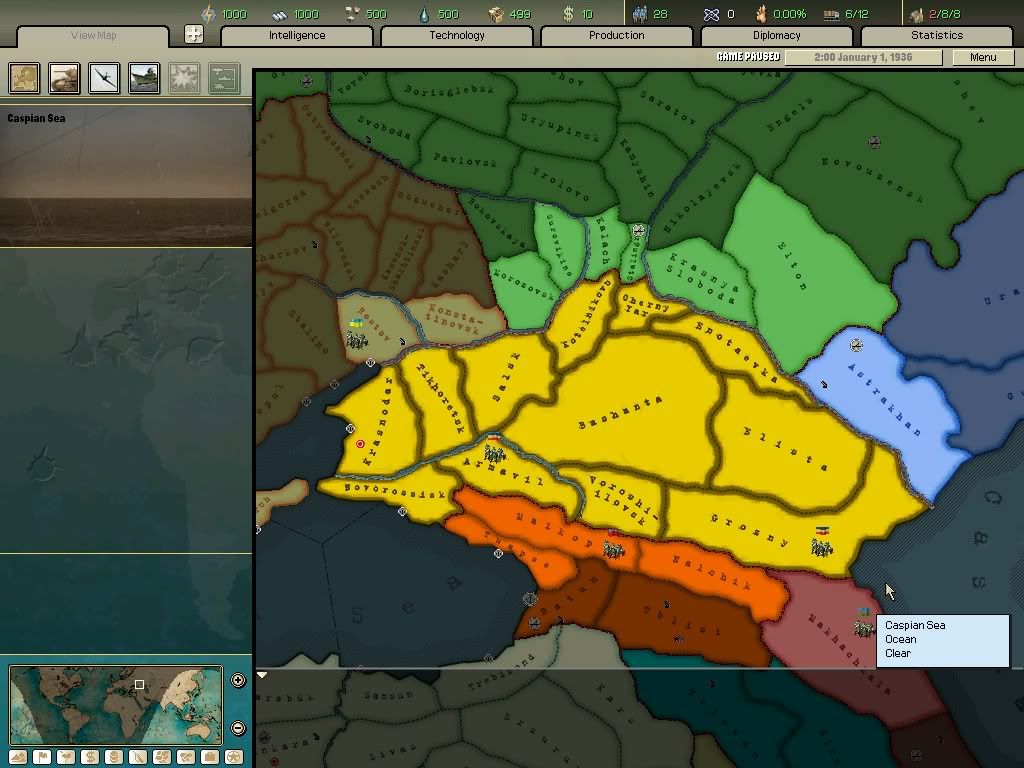Open the Production tab
Viewport: 1024px width, 768px height.
point(616,36)
